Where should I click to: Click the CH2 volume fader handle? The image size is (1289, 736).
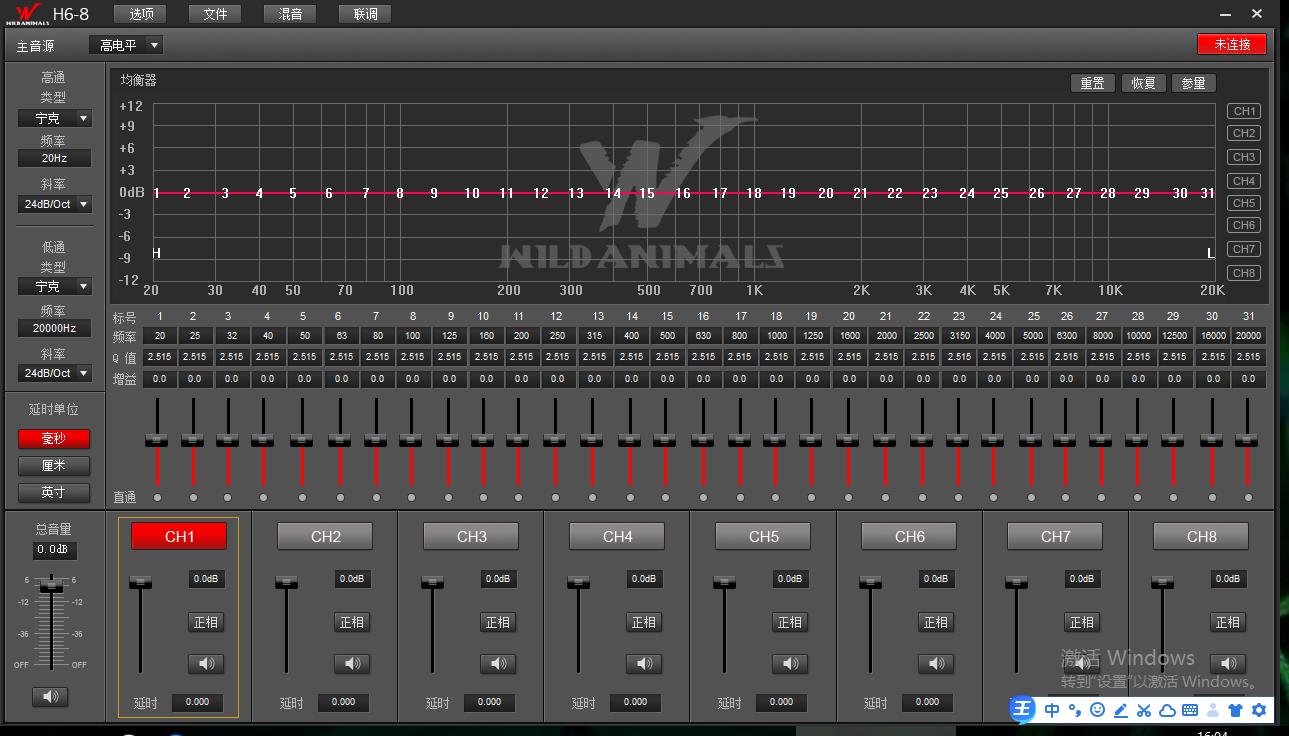(x=287, y=582)
